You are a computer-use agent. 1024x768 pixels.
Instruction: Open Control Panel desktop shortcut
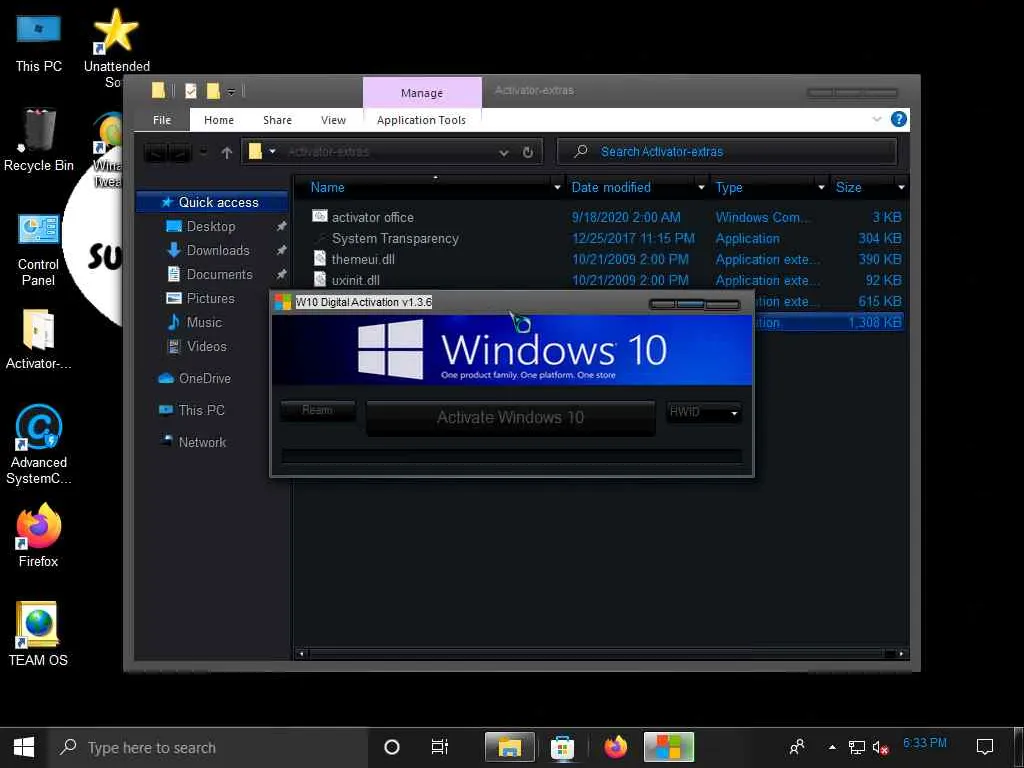click(x=39, y=249)
